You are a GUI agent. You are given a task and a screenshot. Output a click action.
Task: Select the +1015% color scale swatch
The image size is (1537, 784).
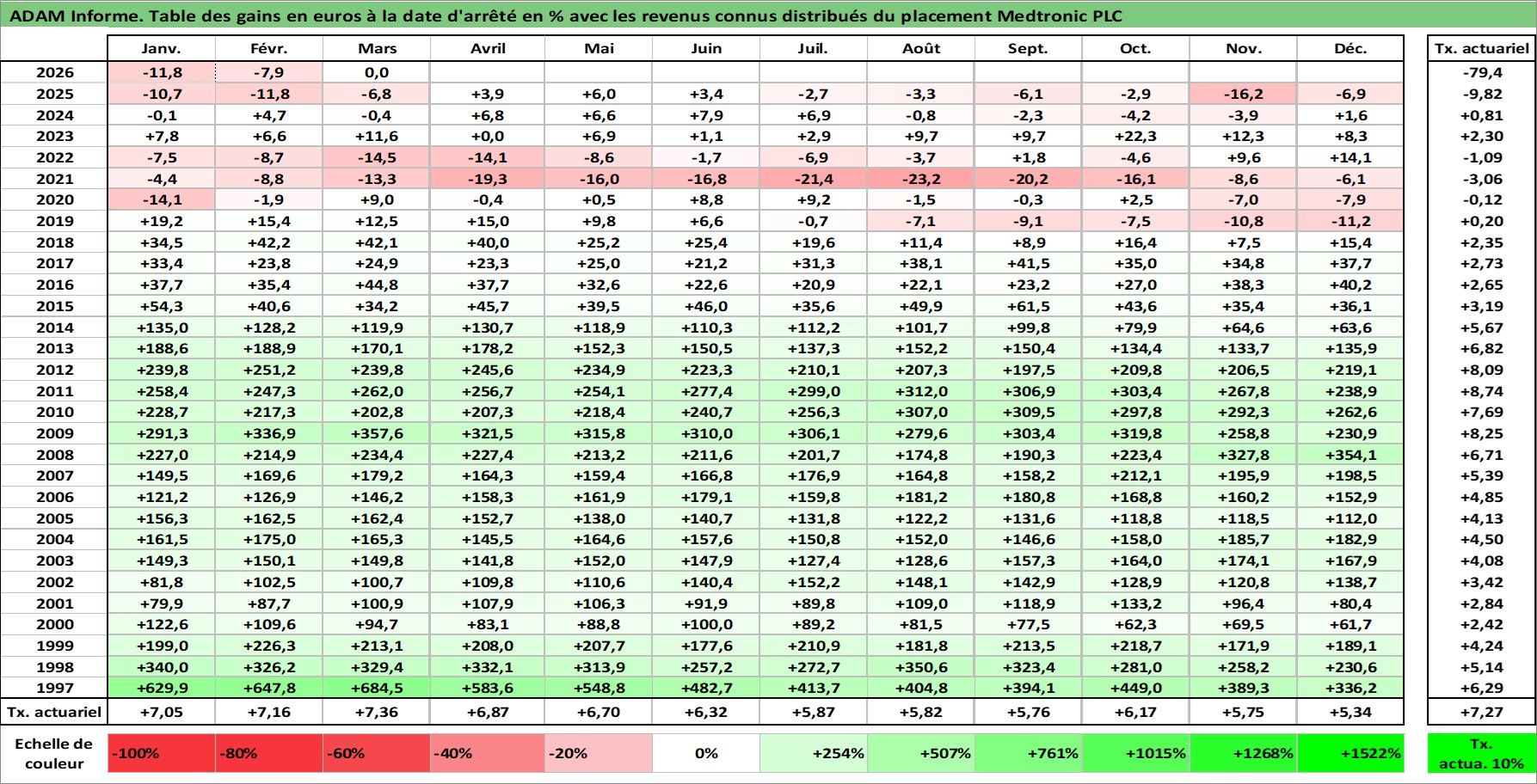[x=1135, y=753]
